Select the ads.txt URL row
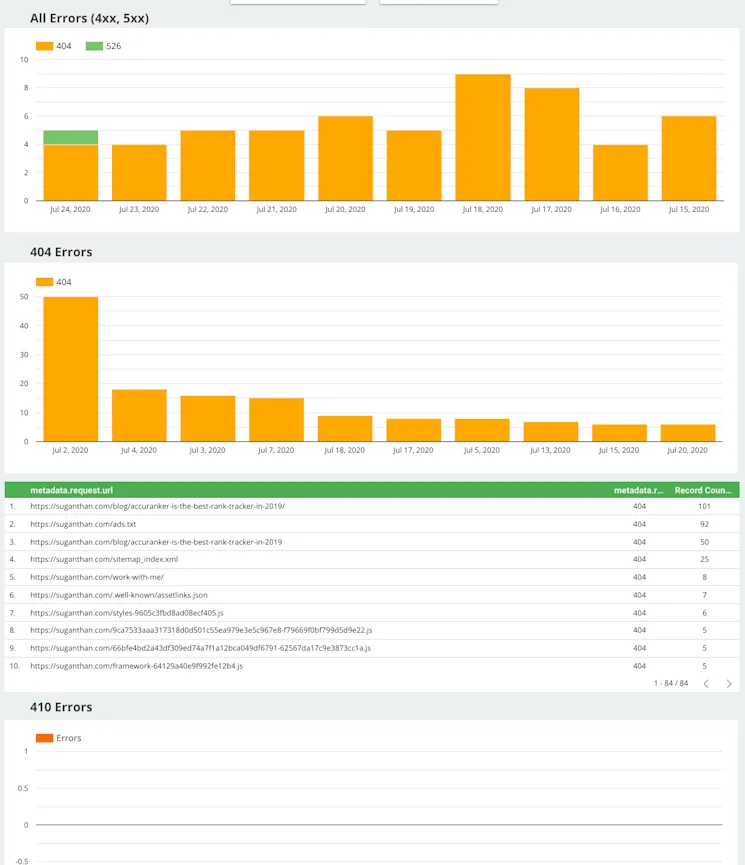Viewport: 745px width, 865px height. click(83, 524)
